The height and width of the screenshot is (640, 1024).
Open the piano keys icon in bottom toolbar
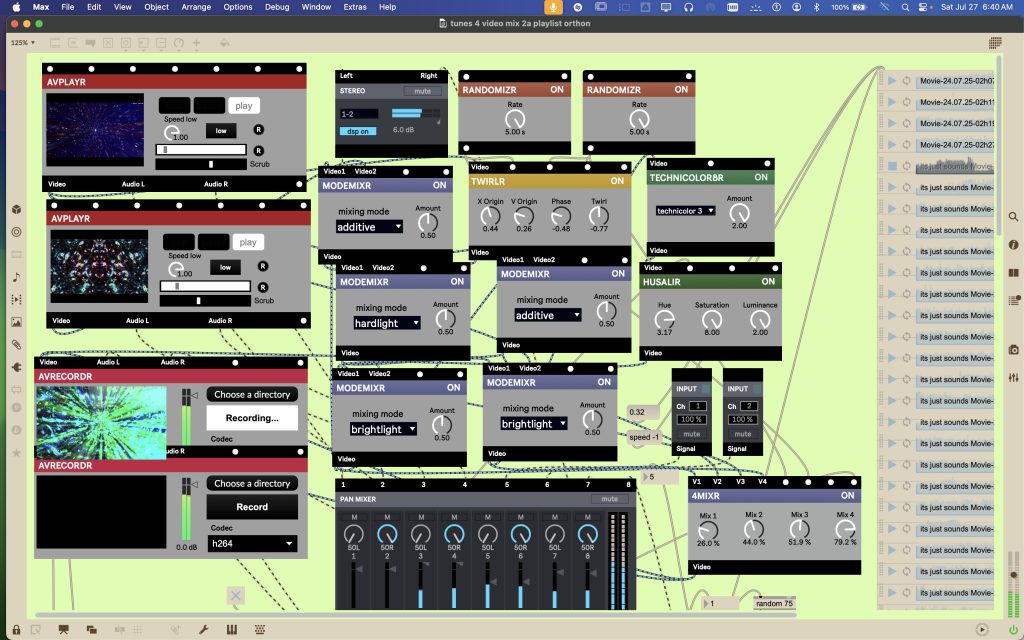(232, 630)
